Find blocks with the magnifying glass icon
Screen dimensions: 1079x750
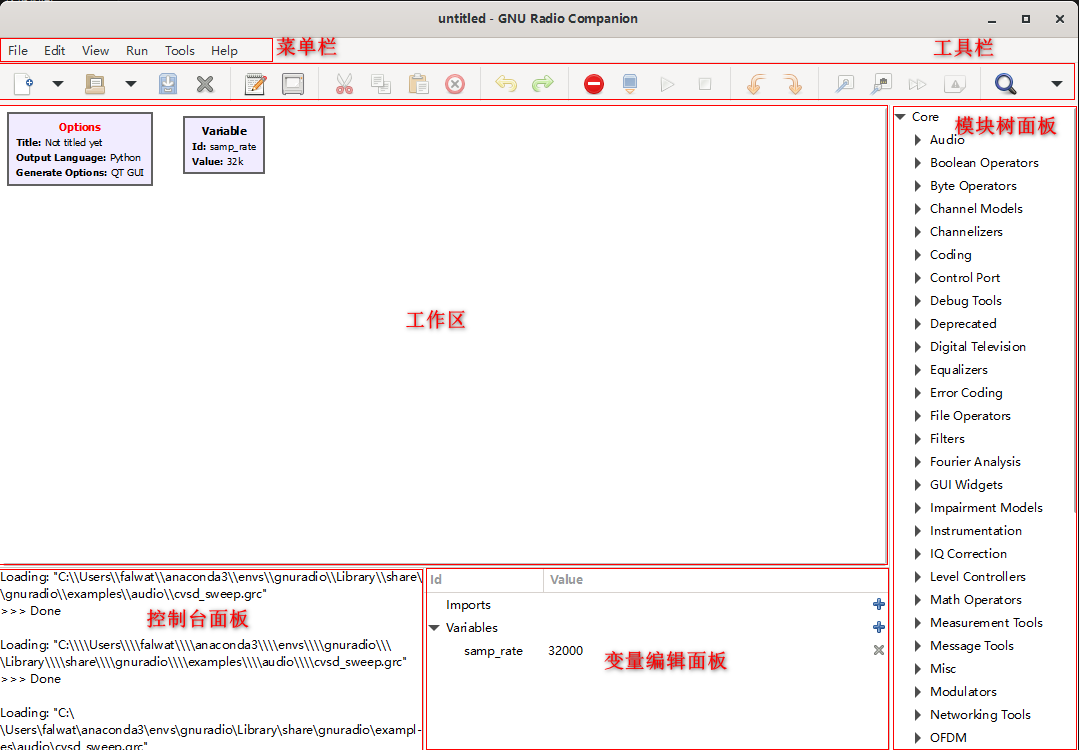(1005, 84)
